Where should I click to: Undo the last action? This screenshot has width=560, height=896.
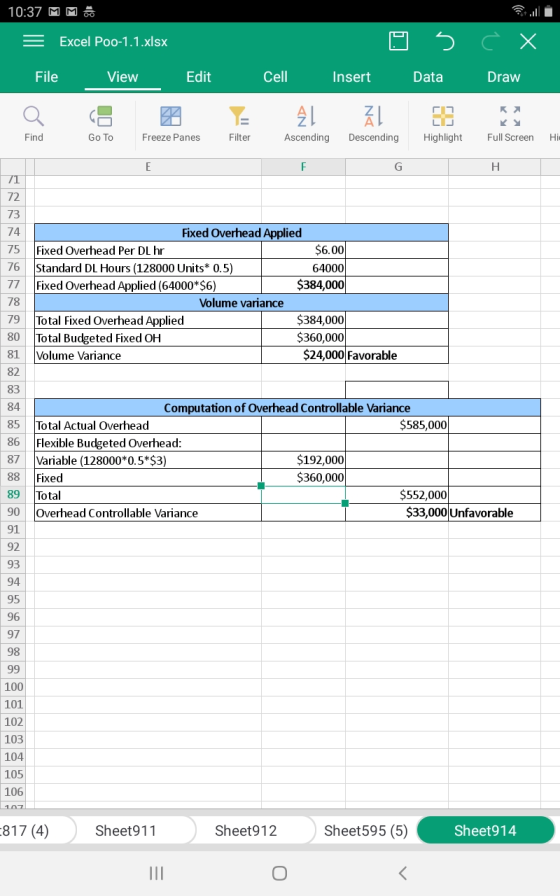(x=445, y=41)
